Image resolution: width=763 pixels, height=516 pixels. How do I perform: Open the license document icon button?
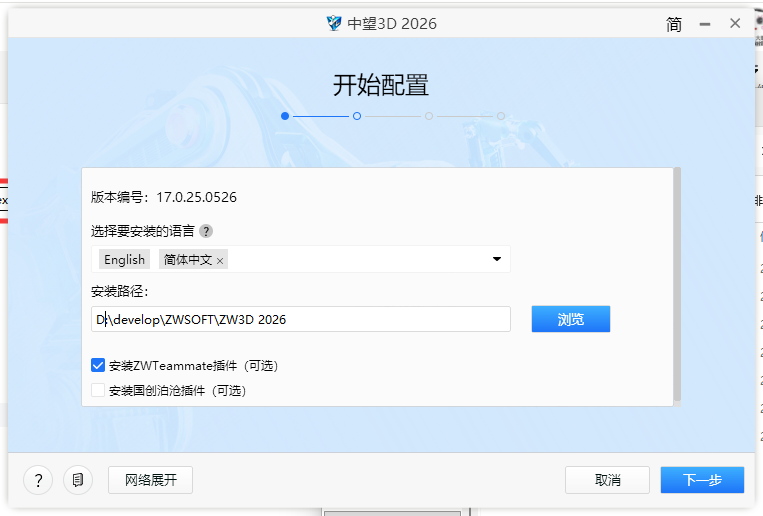tap(78, 480)
